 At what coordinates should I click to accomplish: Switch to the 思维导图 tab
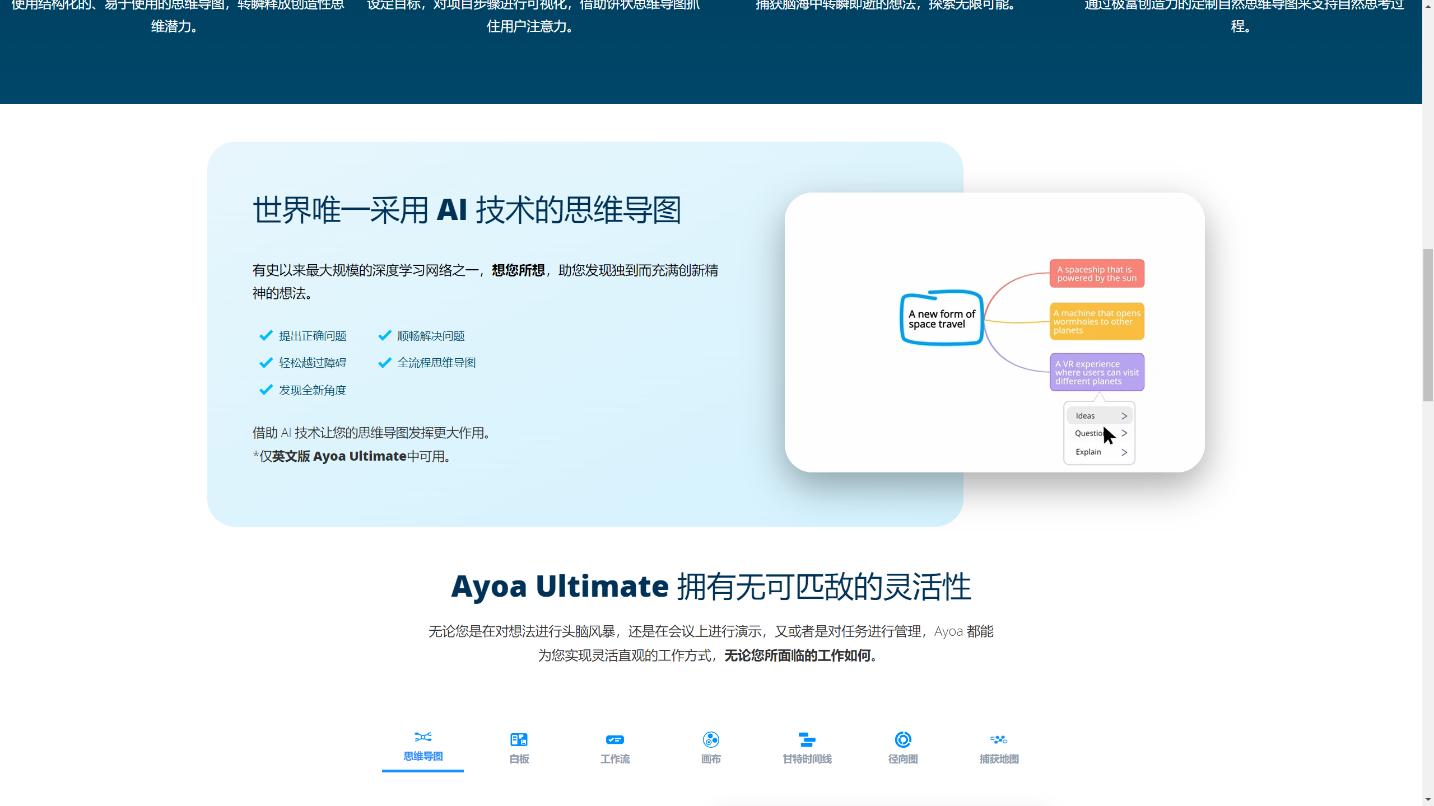pos(423,747)
